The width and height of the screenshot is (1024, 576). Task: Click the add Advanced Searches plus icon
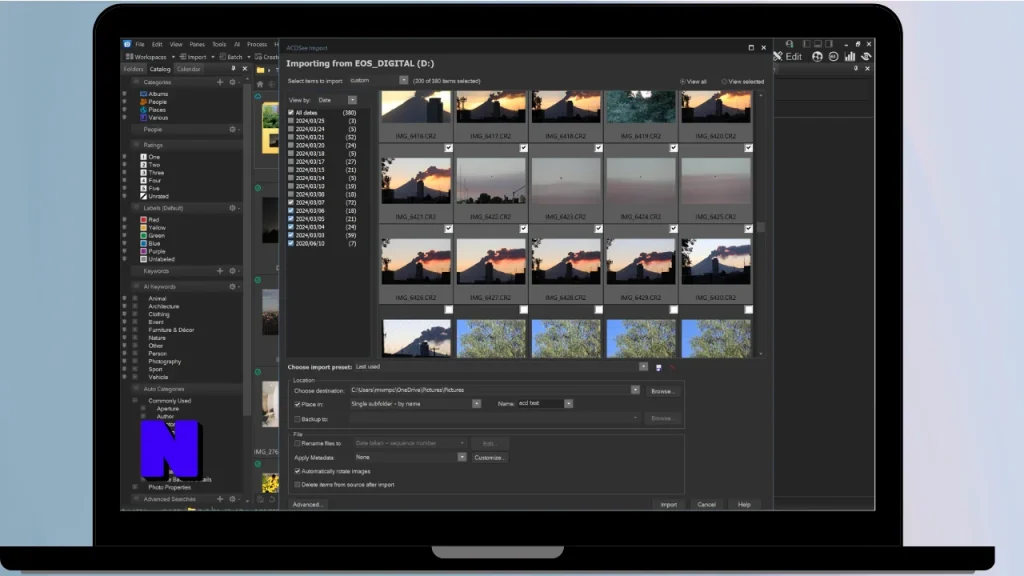tap(220, 499)
